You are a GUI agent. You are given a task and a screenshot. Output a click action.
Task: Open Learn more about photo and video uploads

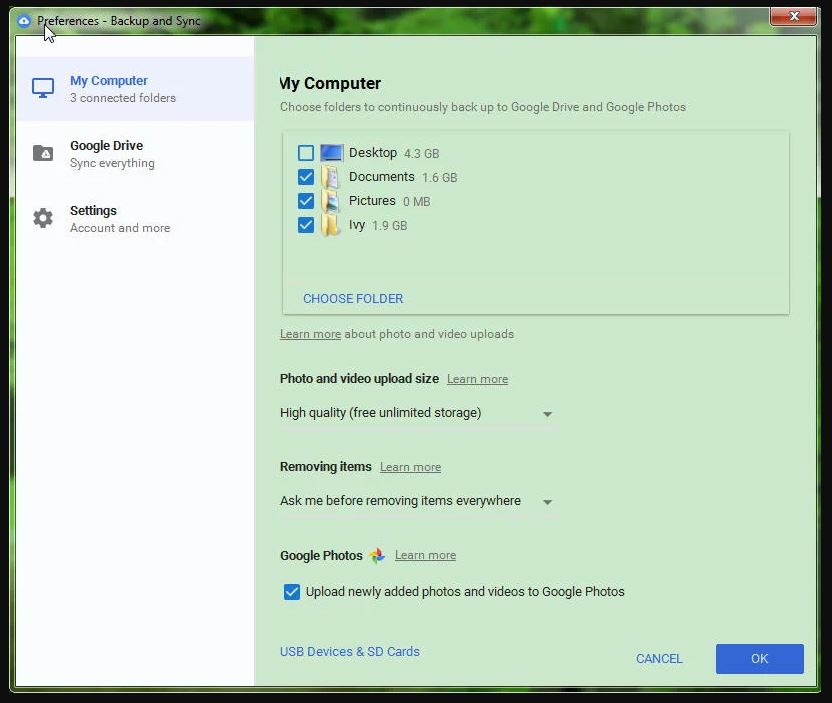(310, 334)
